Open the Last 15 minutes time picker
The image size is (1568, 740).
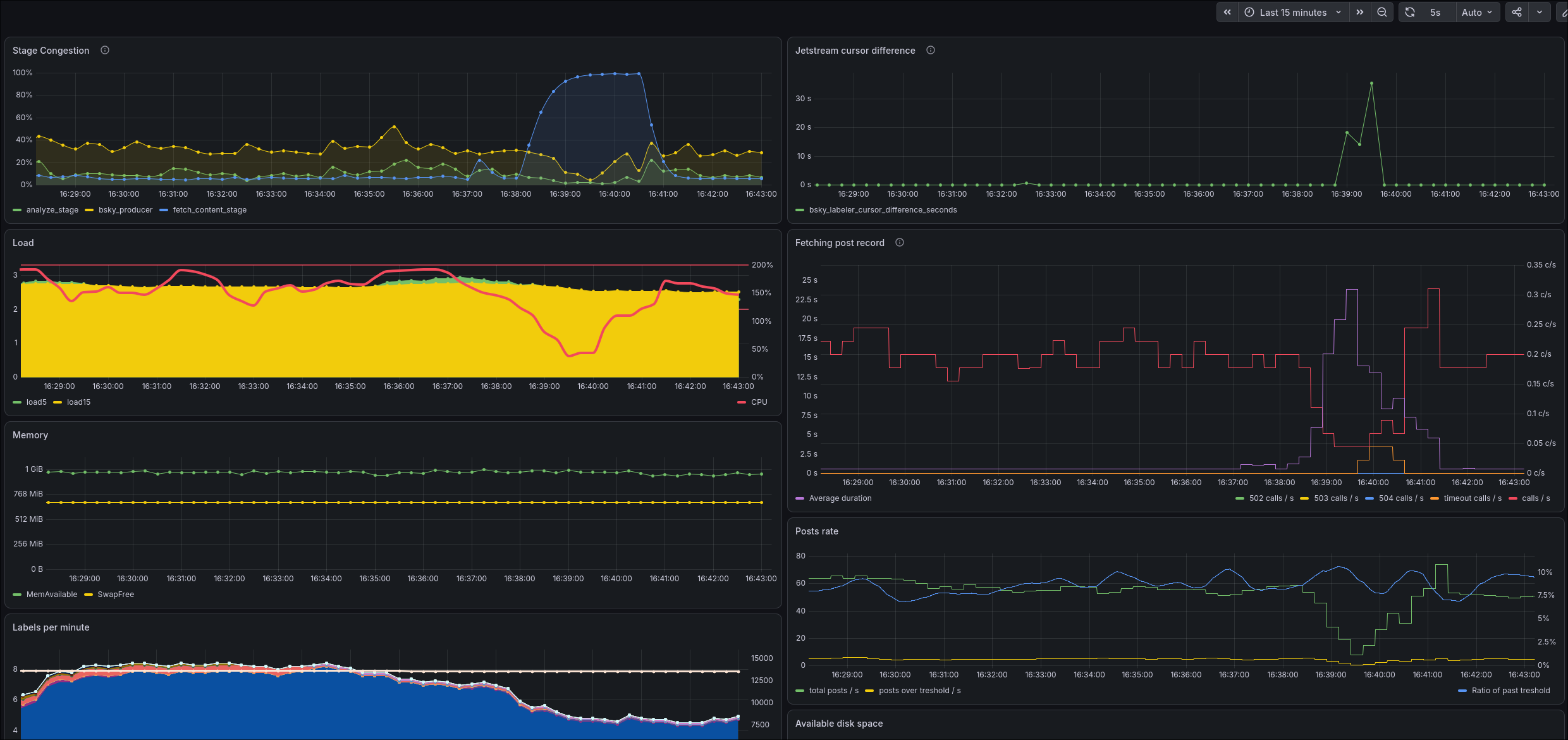click(x=1293, y=12)
